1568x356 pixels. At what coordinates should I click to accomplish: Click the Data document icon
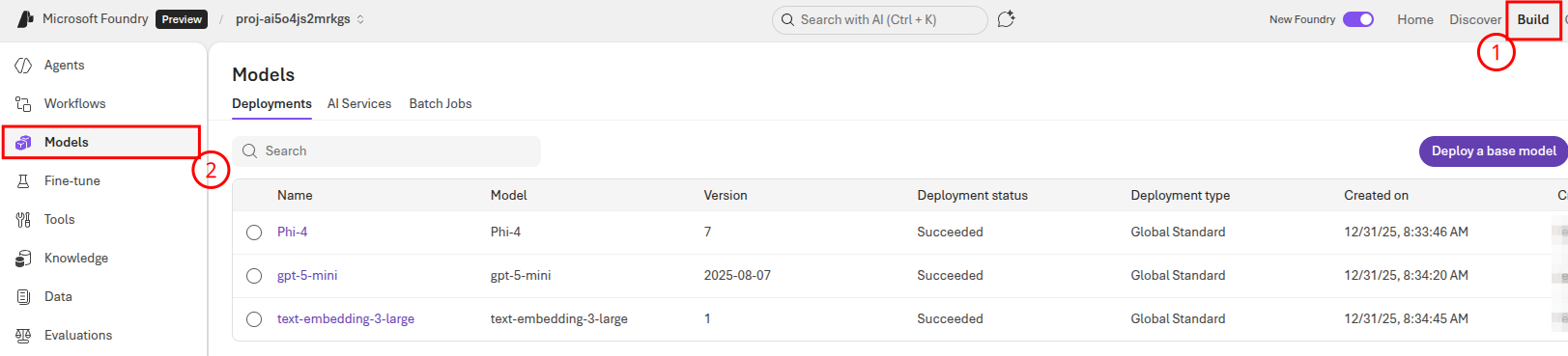tap(23, 296)
